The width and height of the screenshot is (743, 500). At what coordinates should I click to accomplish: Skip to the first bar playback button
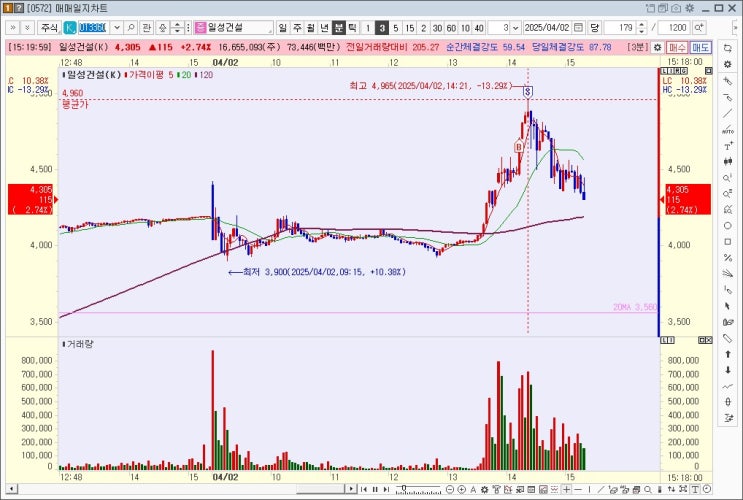(363, 489)
